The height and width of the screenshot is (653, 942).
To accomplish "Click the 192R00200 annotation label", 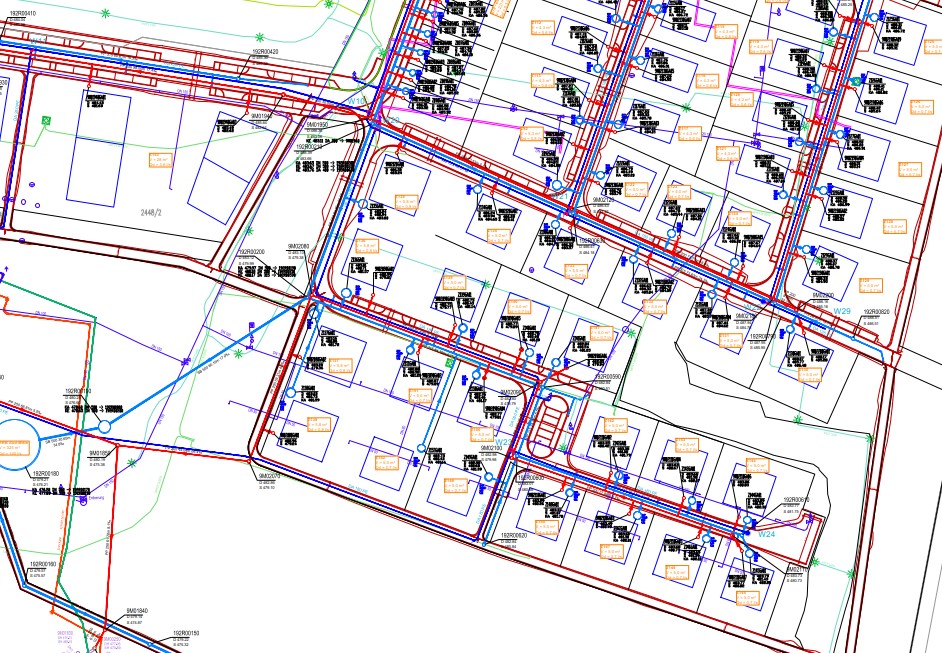I will (250, 252).
